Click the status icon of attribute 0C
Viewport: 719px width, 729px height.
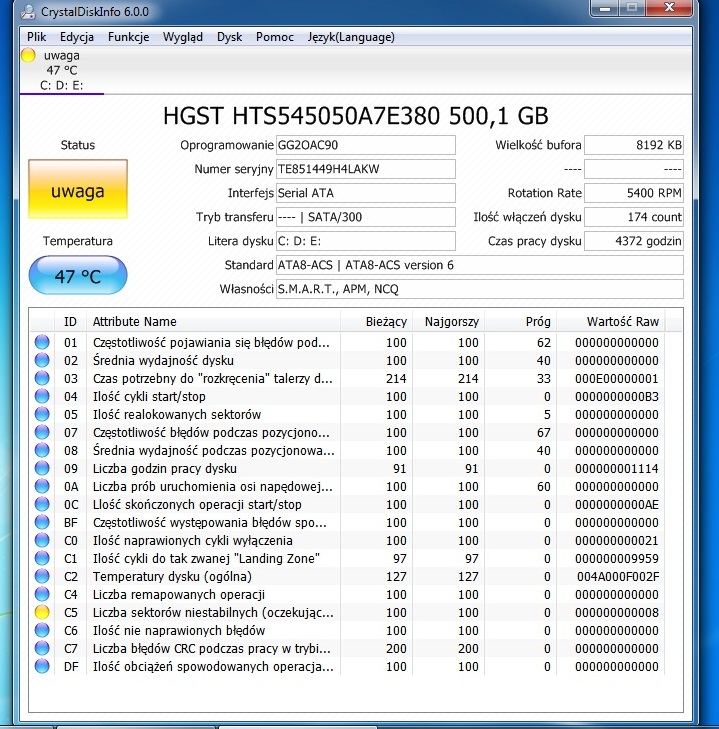(42, 504)
